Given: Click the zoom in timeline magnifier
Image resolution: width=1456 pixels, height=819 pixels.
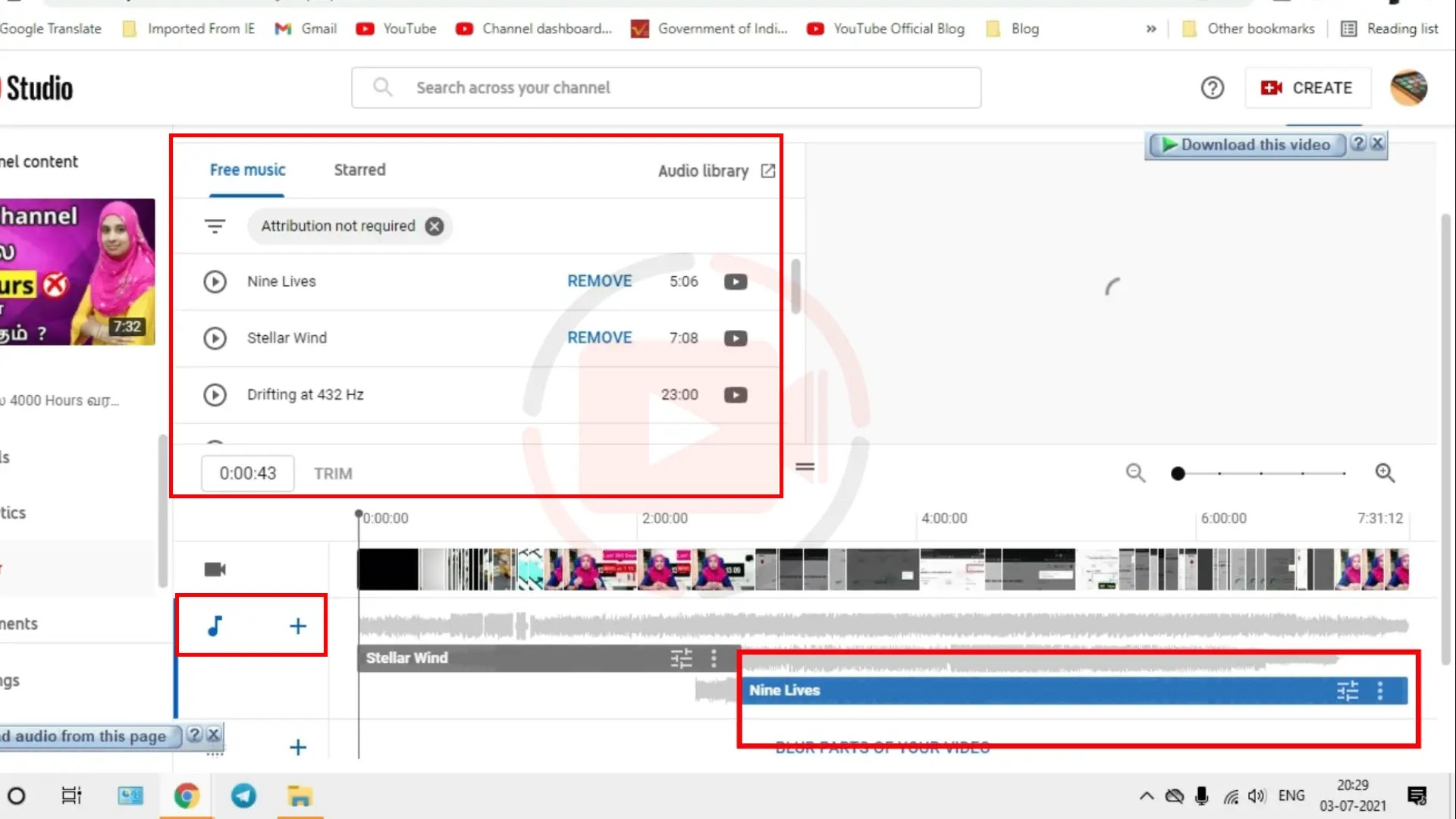Looking at the screenshot, I should click(x=1385, y=473).
